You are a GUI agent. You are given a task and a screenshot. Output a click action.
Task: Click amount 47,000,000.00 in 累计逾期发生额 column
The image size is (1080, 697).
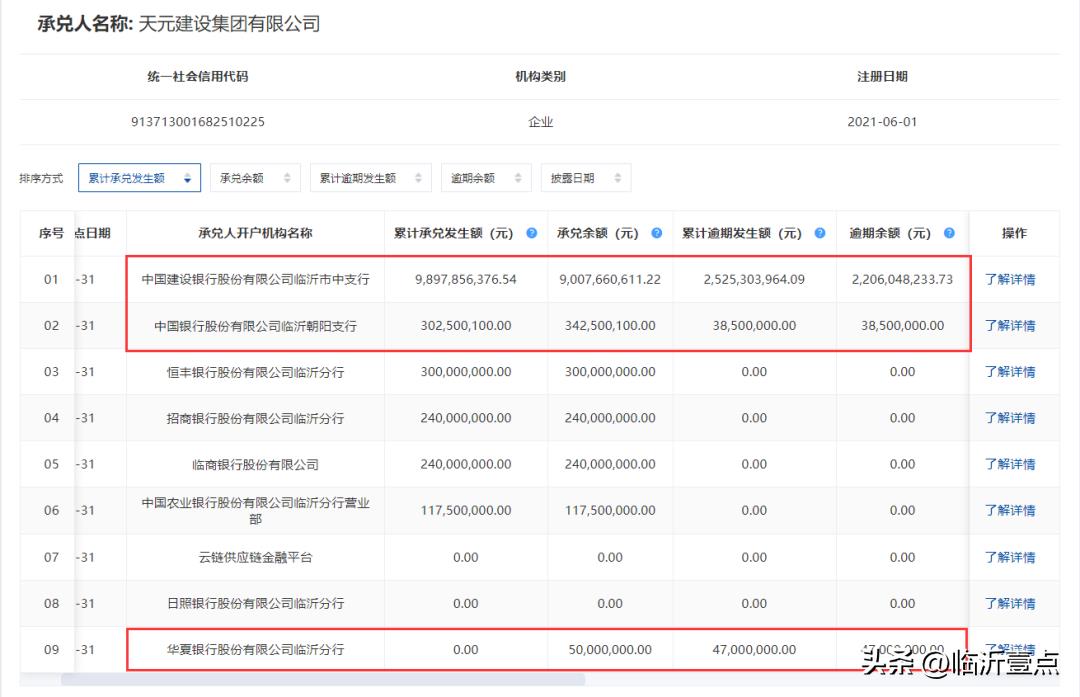754,649
